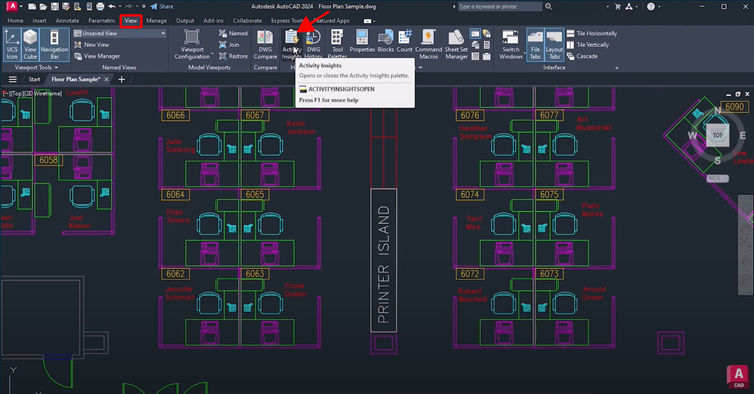754x394 pixels.
Task: Click Tile Horizontally
Action: point(591,33)
